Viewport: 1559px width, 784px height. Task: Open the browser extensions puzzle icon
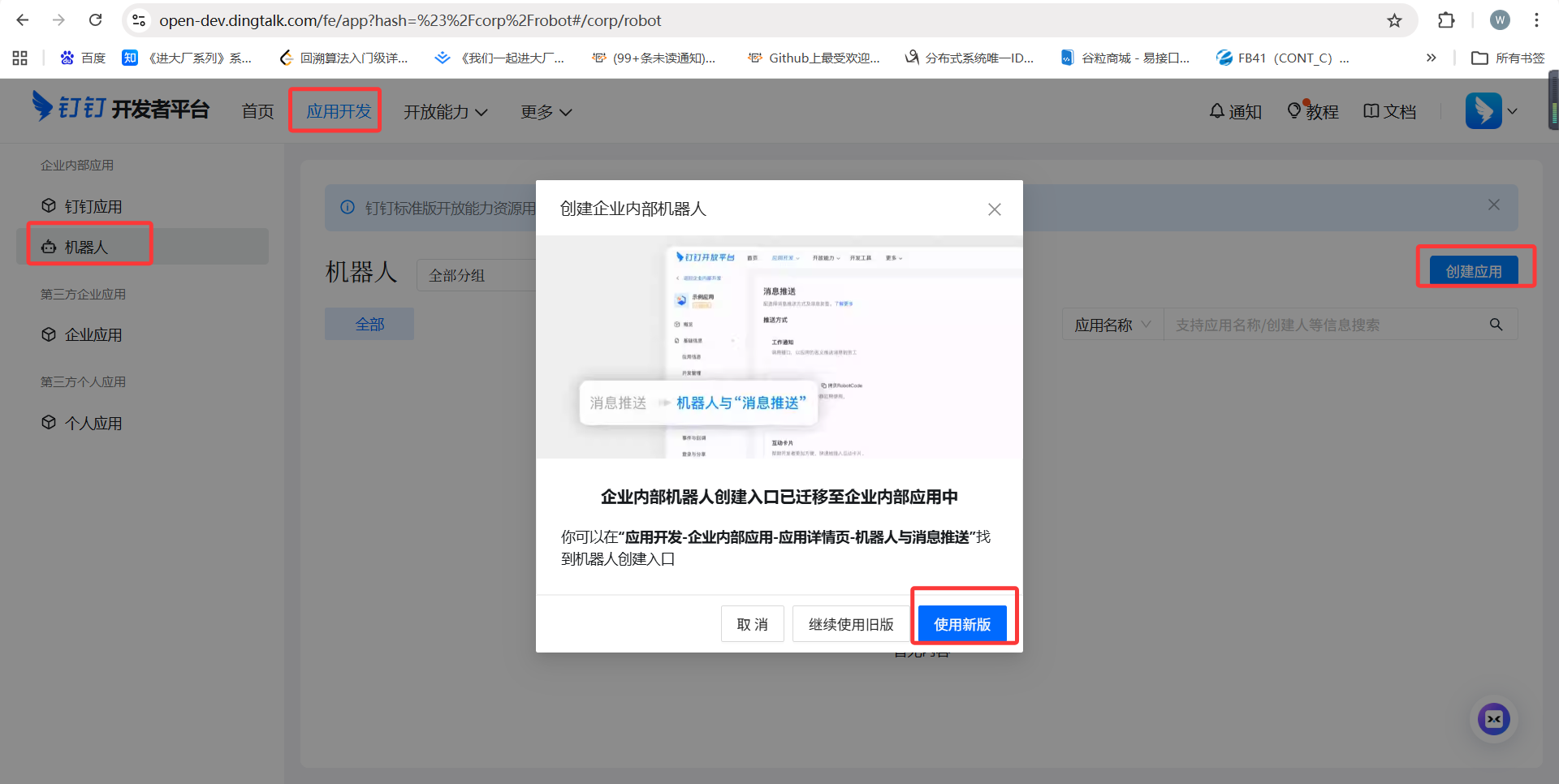pyautogui.click(x=1446, y=20)
